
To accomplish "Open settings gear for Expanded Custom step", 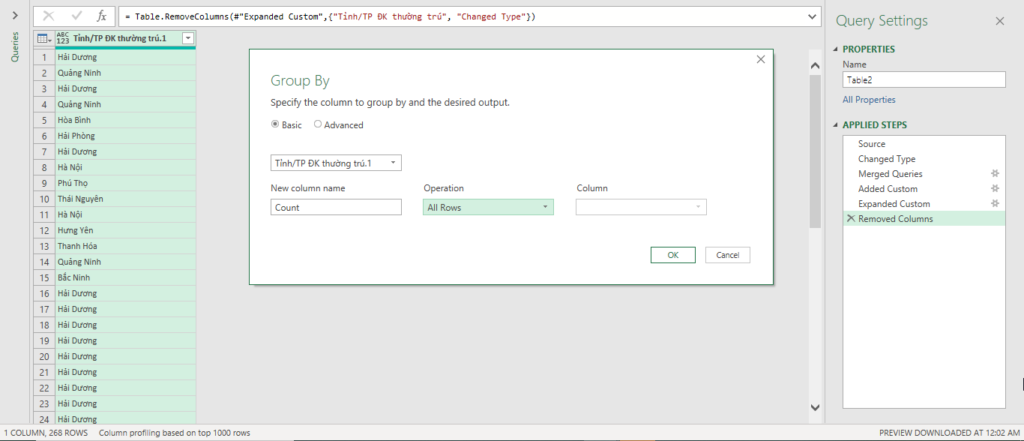I will pyautogui.click(x=995, y=204).
